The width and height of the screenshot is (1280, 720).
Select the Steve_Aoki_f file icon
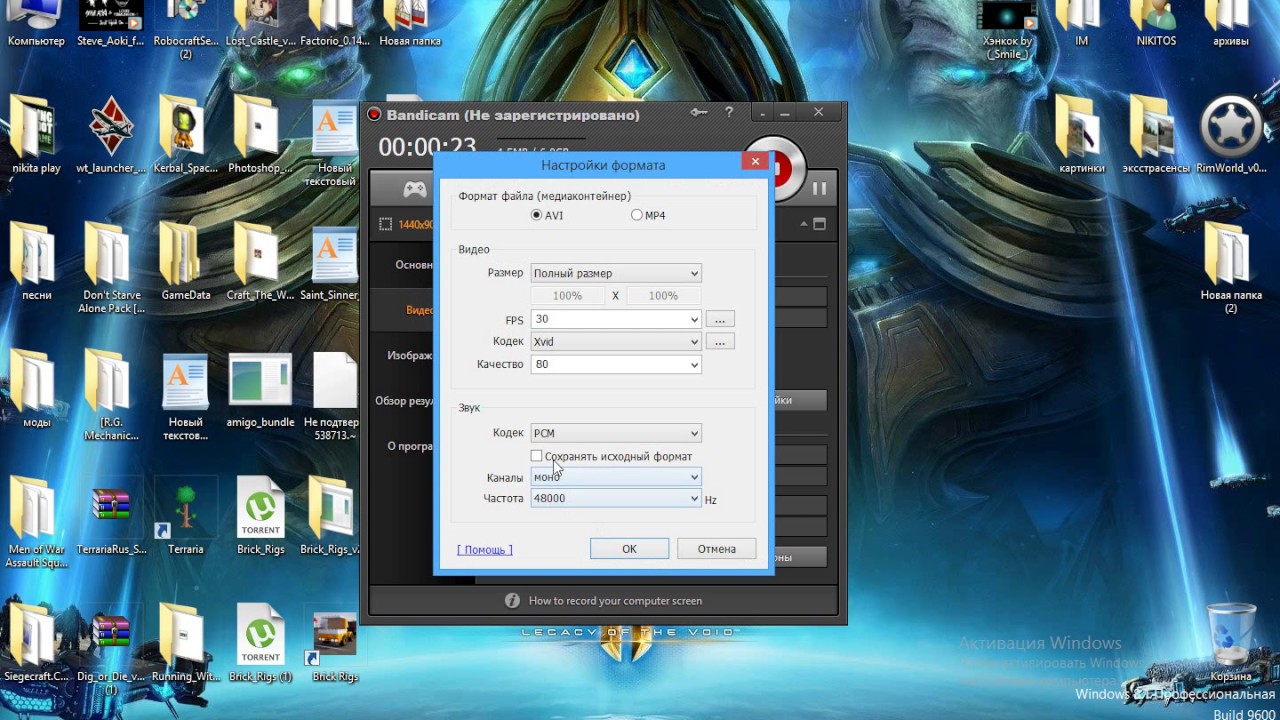[x=111, y=24]
